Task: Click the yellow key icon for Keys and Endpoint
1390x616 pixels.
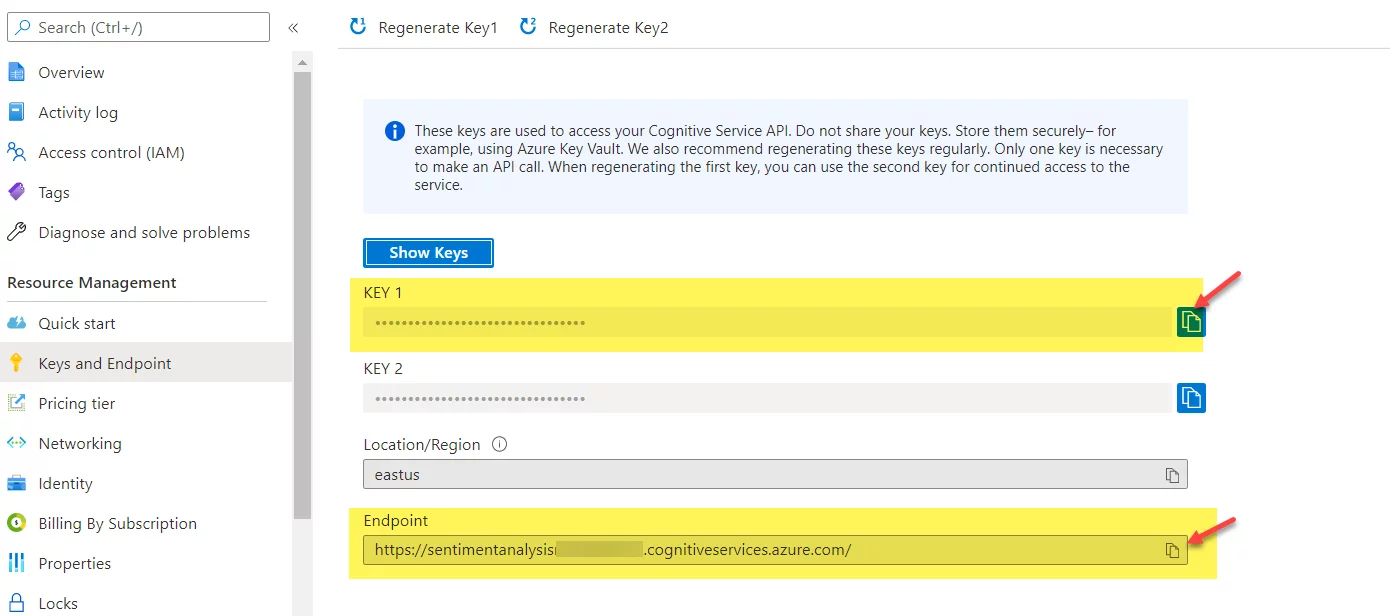Action: tap(16, 363)
